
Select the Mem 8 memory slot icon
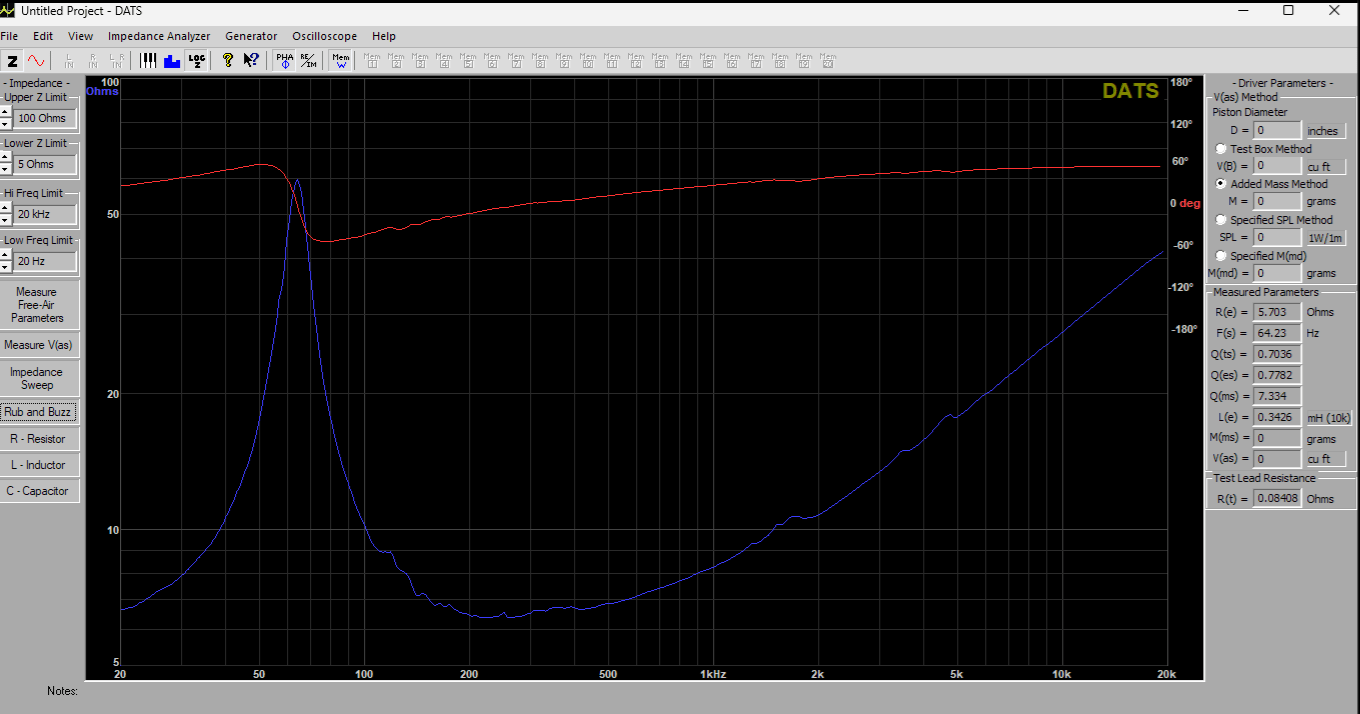click(540, 60)
